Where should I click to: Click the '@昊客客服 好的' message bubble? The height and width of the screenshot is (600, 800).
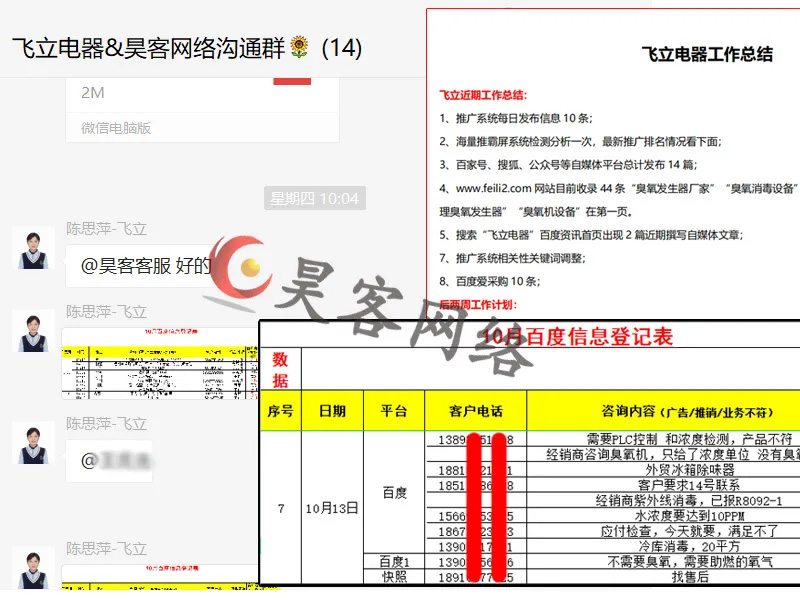146,266
